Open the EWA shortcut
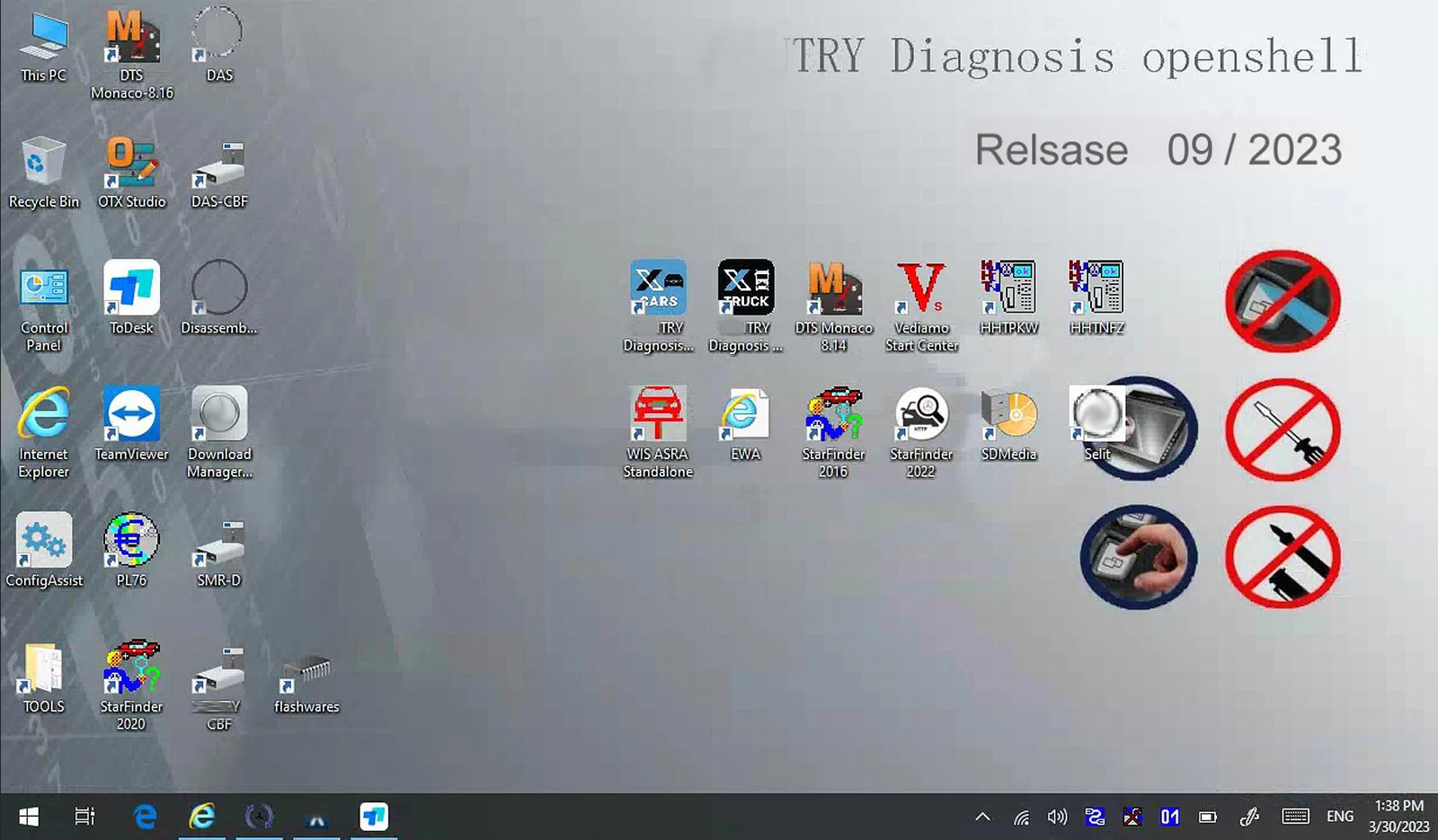The width and height of the screenshot is (1438, 840). 745,423
